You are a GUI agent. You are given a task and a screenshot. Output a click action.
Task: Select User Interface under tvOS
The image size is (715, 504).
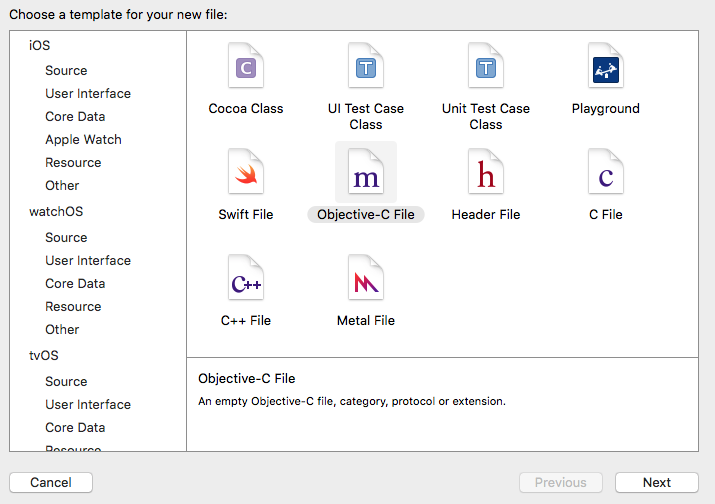(x=88, y=405)
